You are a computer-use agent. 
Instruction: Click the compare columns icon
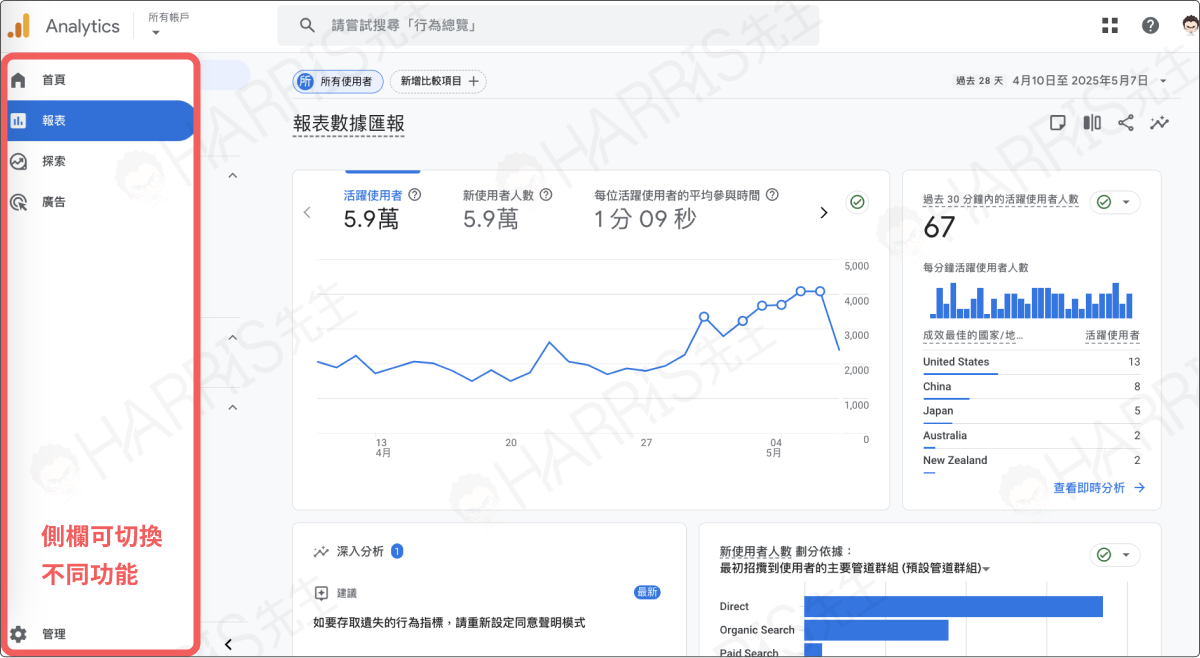pyautogui.click(x=1092, y=123)
